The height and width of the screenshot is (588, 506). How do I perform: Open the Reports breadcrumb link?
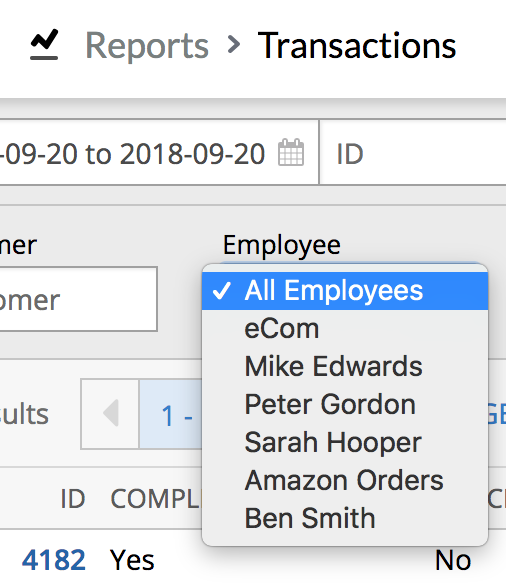147,46
